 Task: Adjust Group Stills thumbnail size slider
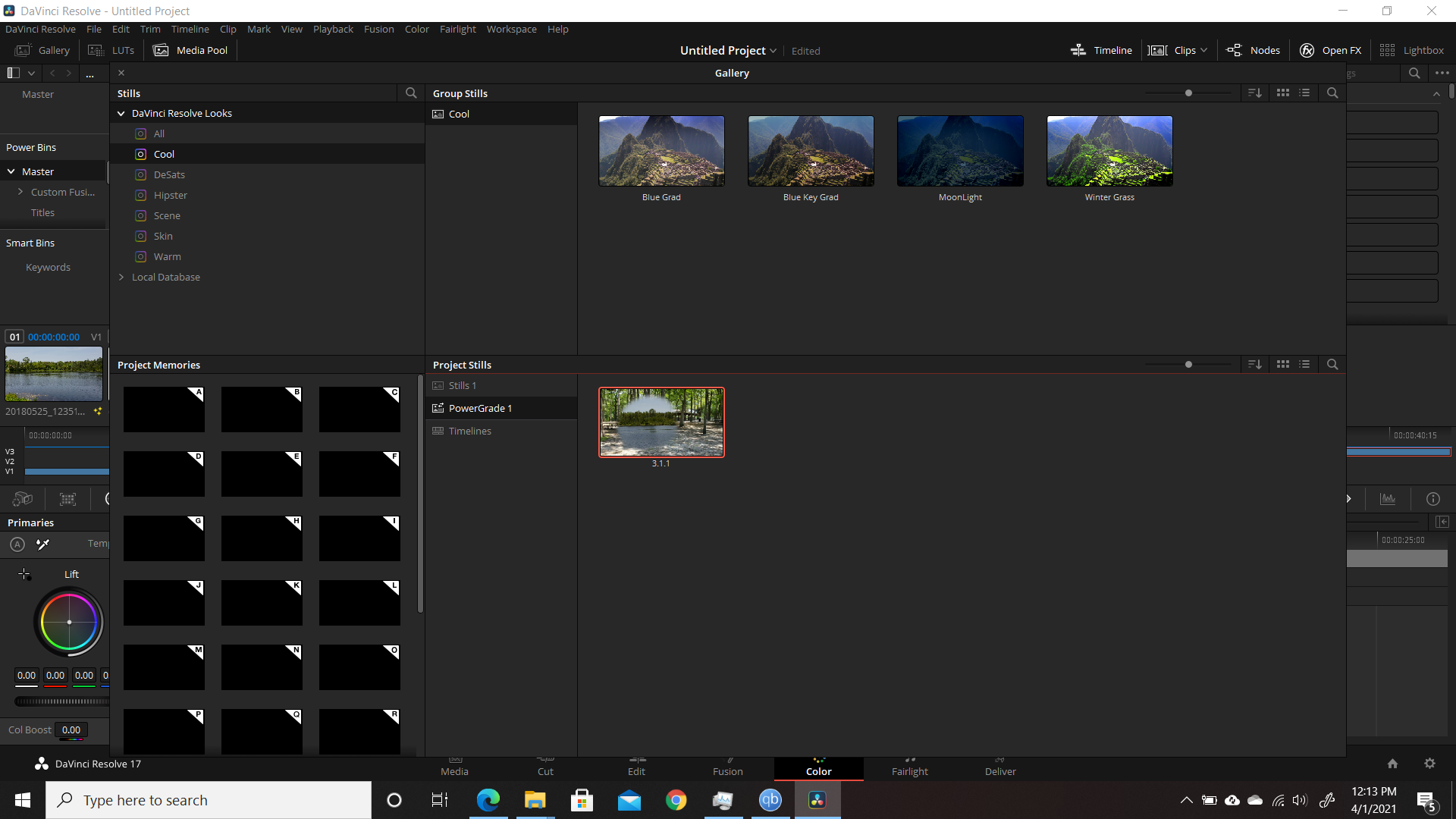pyautogui.click(x=1188, y=93)
